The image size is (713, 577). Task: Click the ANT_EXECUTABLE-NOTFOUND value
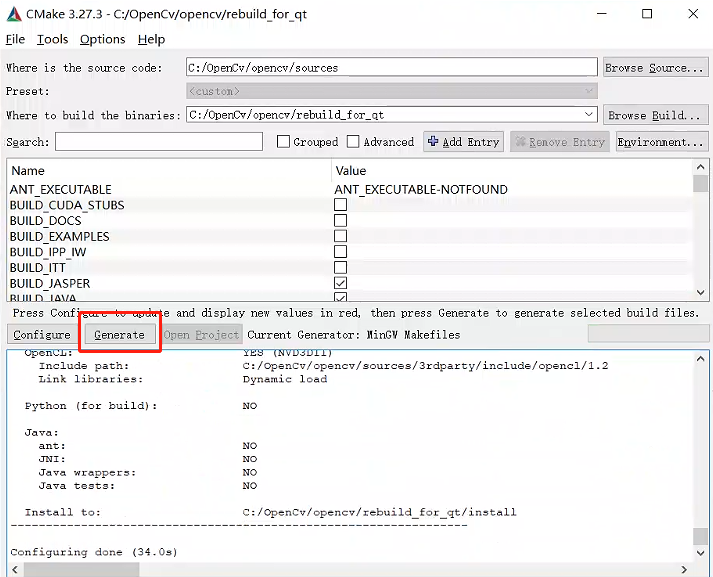421,189
